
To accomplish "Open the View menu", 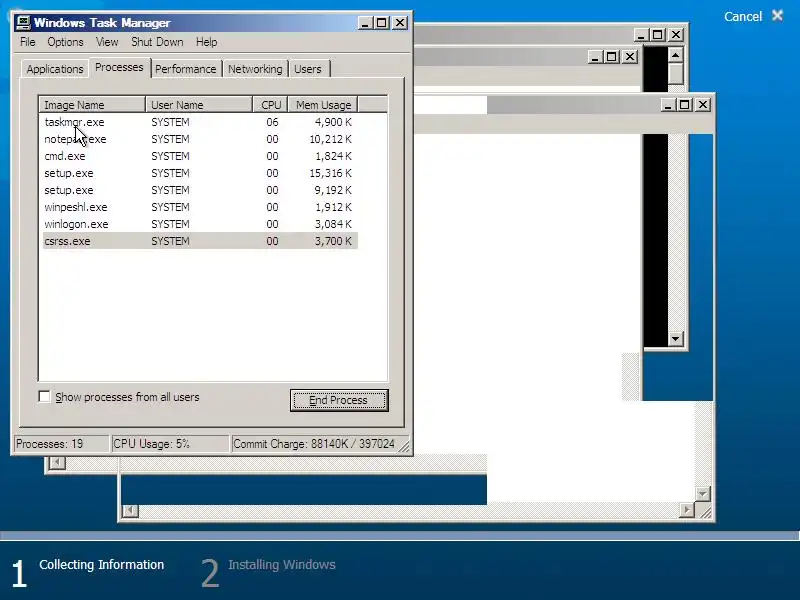I will click(107, 42).
